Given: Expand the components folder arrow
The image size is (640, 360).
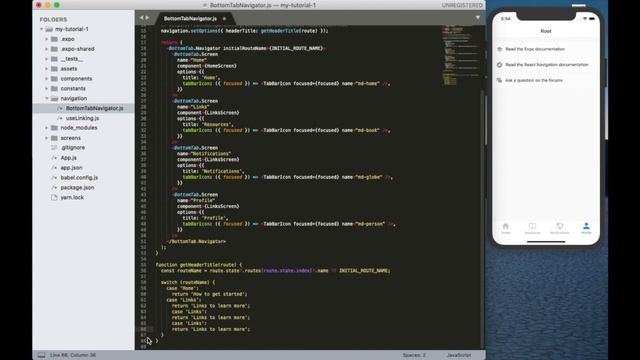Looking at the screenshot, I should tap(47, 78).
